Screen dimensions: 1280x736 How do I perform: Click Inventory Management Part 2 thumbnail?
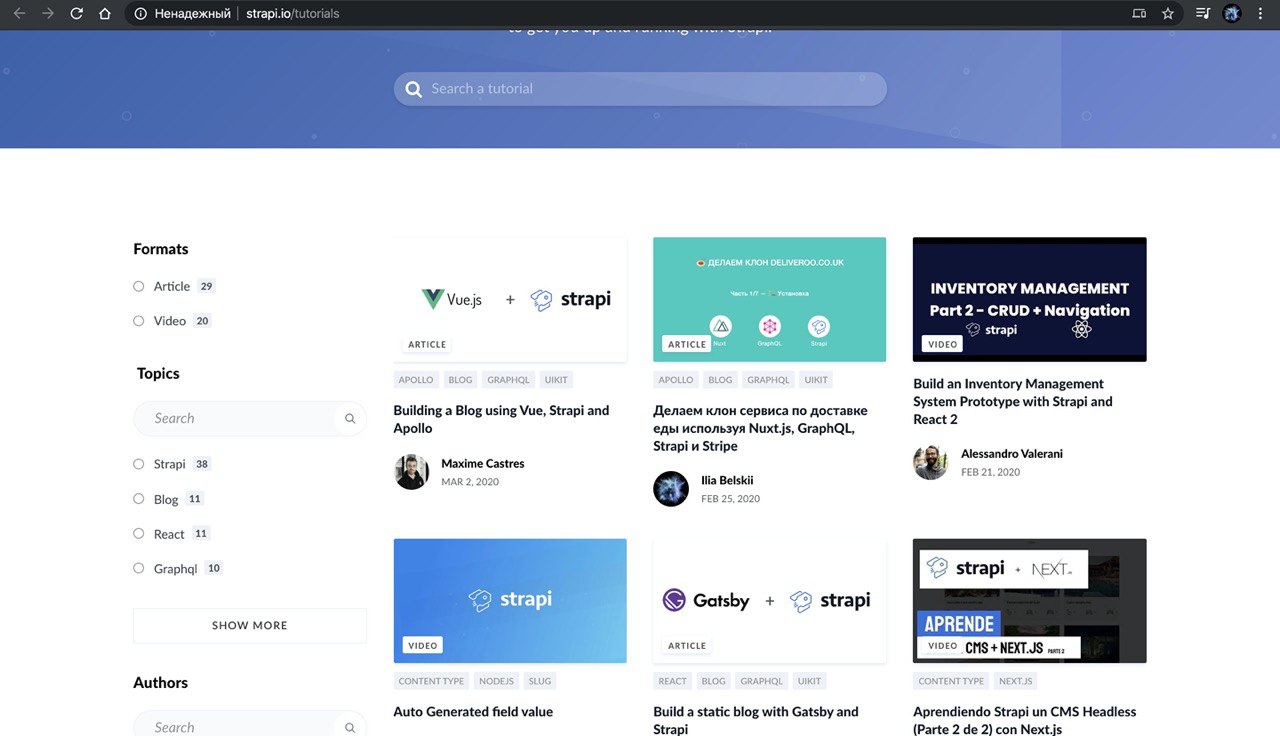coord(1030,299)
